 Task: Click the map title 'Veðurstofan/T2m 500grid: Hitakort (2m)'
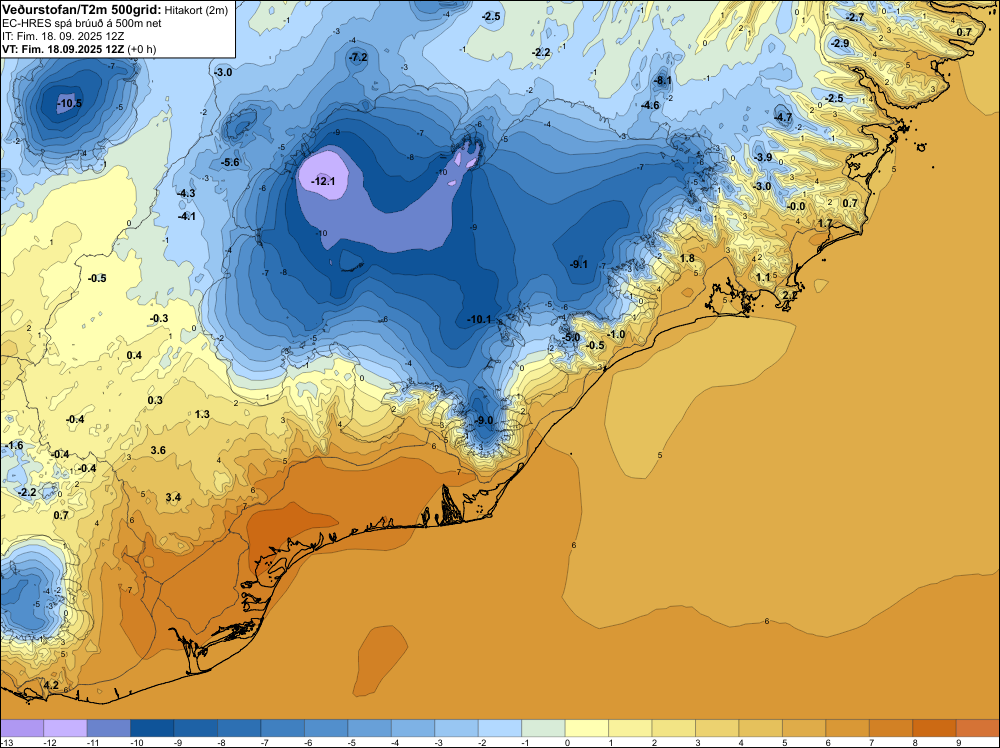(x=115, y=10)
